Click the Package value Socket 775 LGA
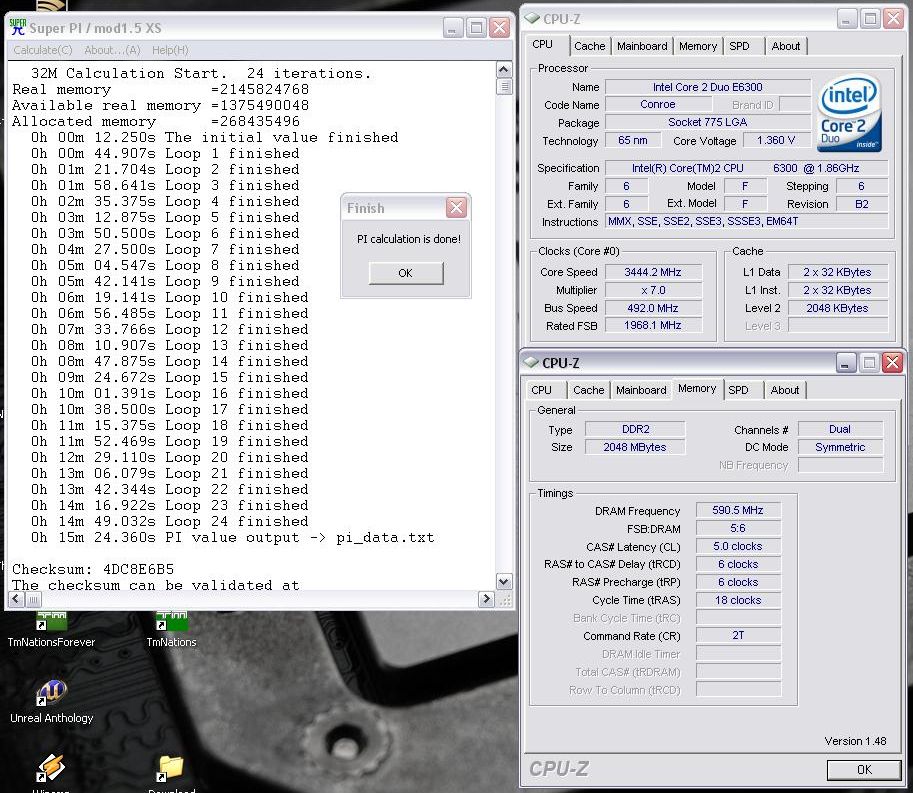The height and width of the screenshot is (793, 913). (707, 122)
